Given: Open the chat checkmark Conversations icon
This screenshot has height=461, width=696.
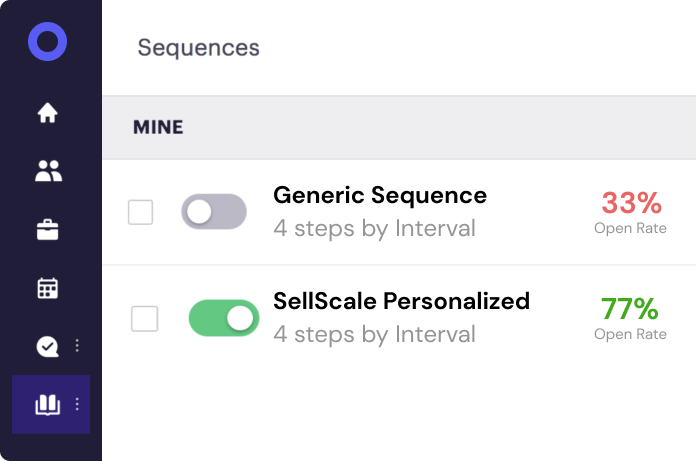Looking at the screenshot, I should pos(47,346).
